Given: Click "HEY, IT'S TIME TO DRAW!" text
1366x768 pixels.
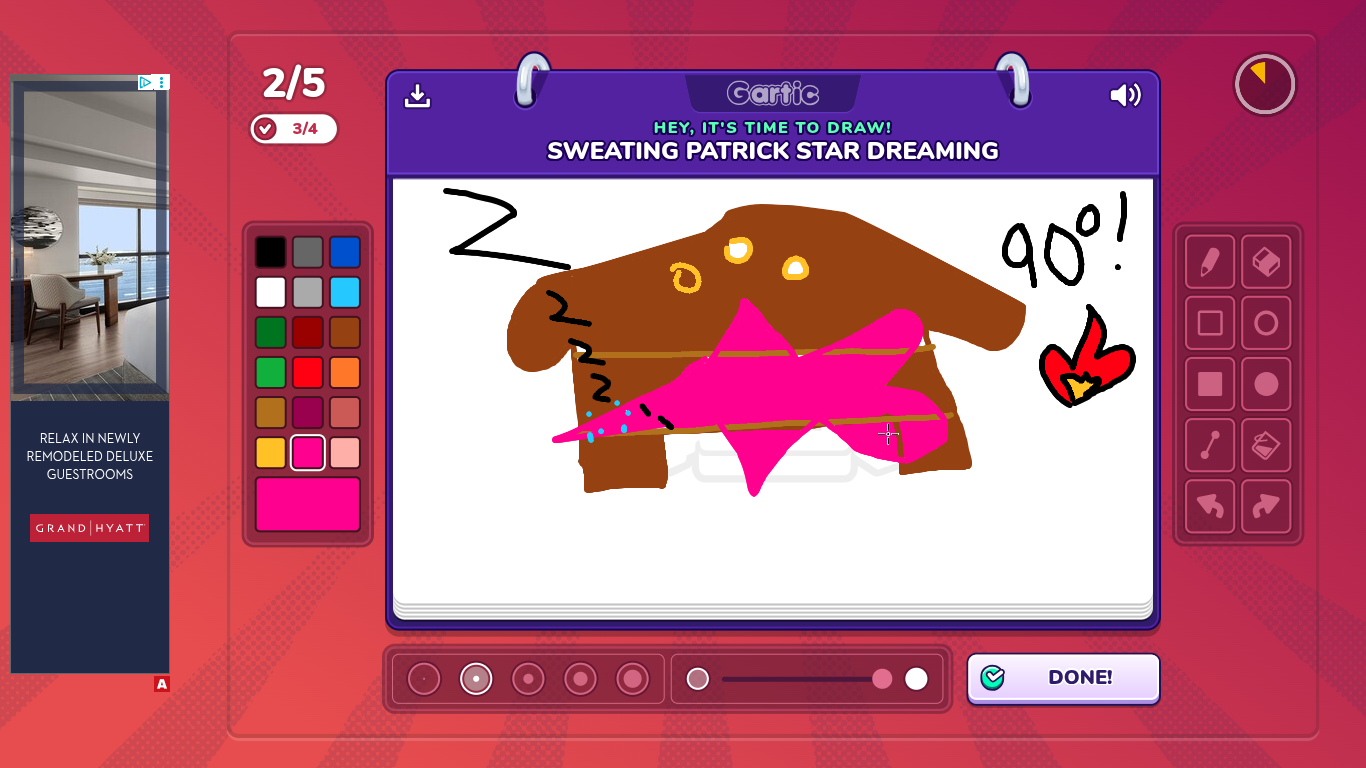Looking at the screenshot, I should pos(773,127).
